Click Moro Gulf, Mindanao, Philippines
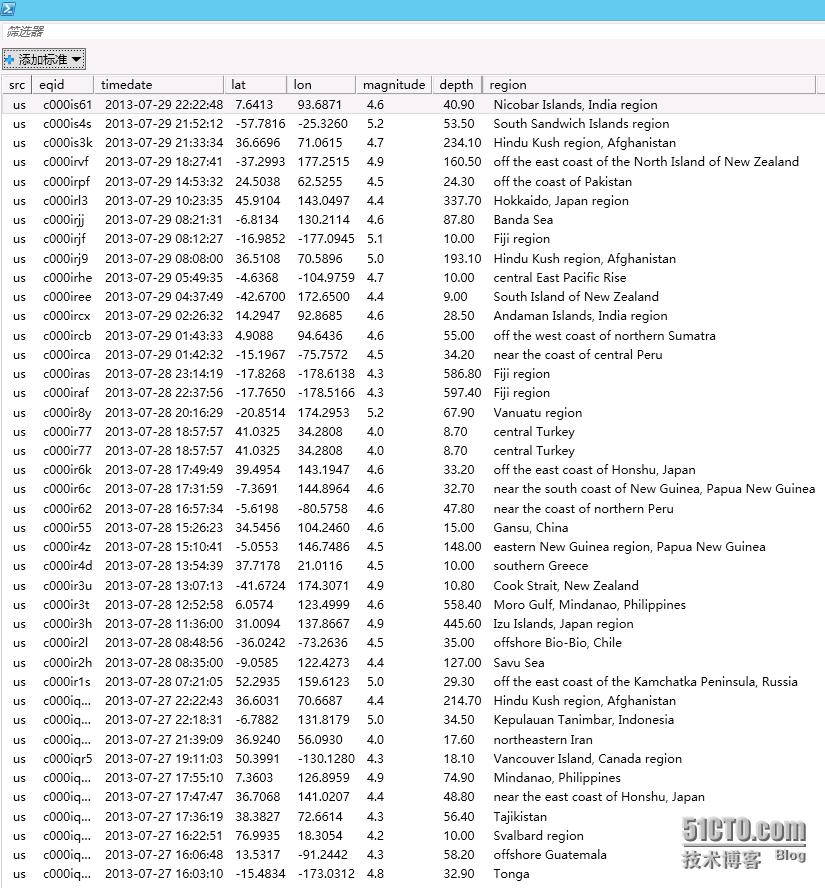This screenshot has height=888, width=825. (x=589, y=605)
